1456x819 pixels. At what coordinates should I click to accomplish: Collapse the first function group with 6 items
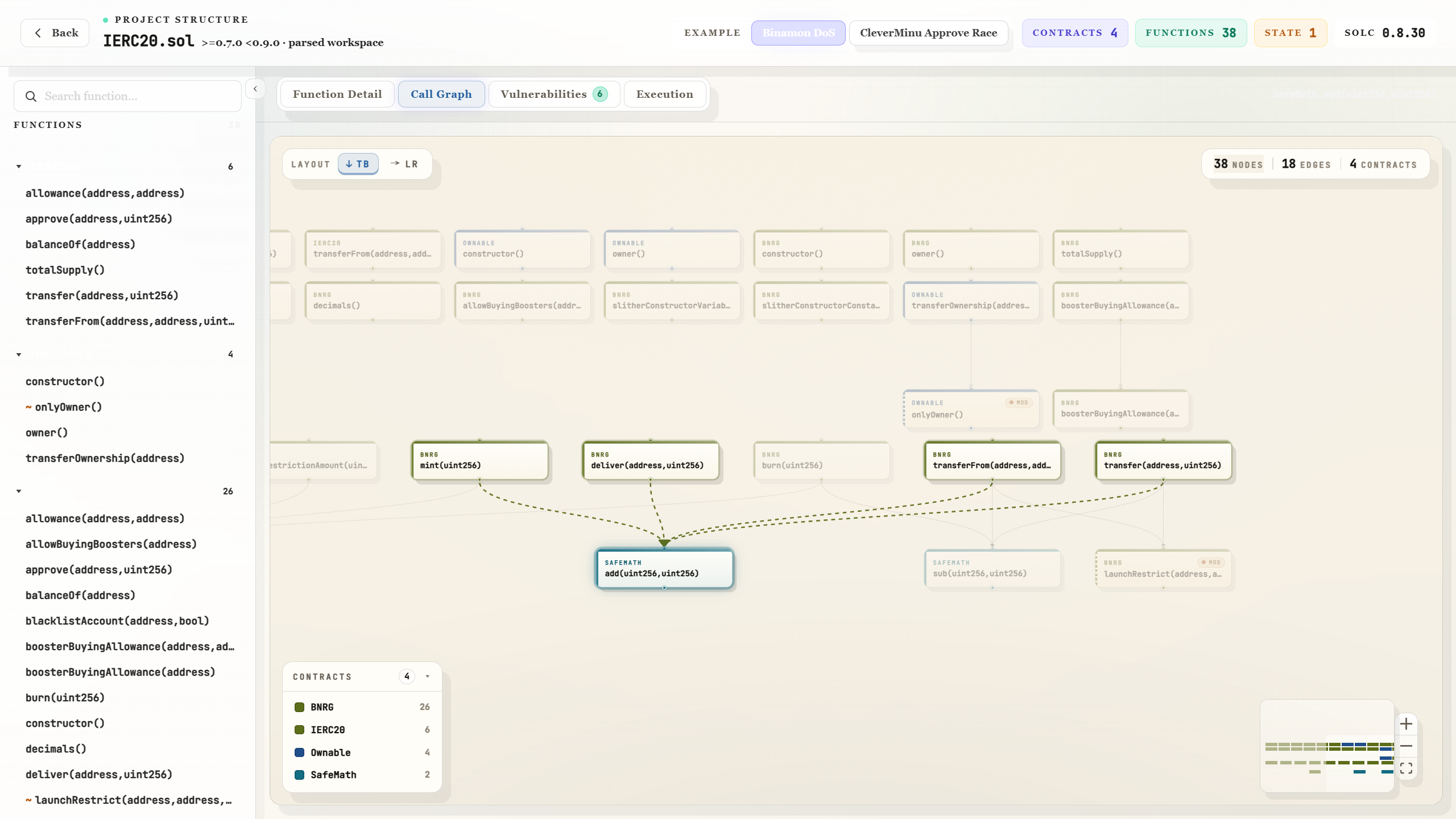click(19, 167)
